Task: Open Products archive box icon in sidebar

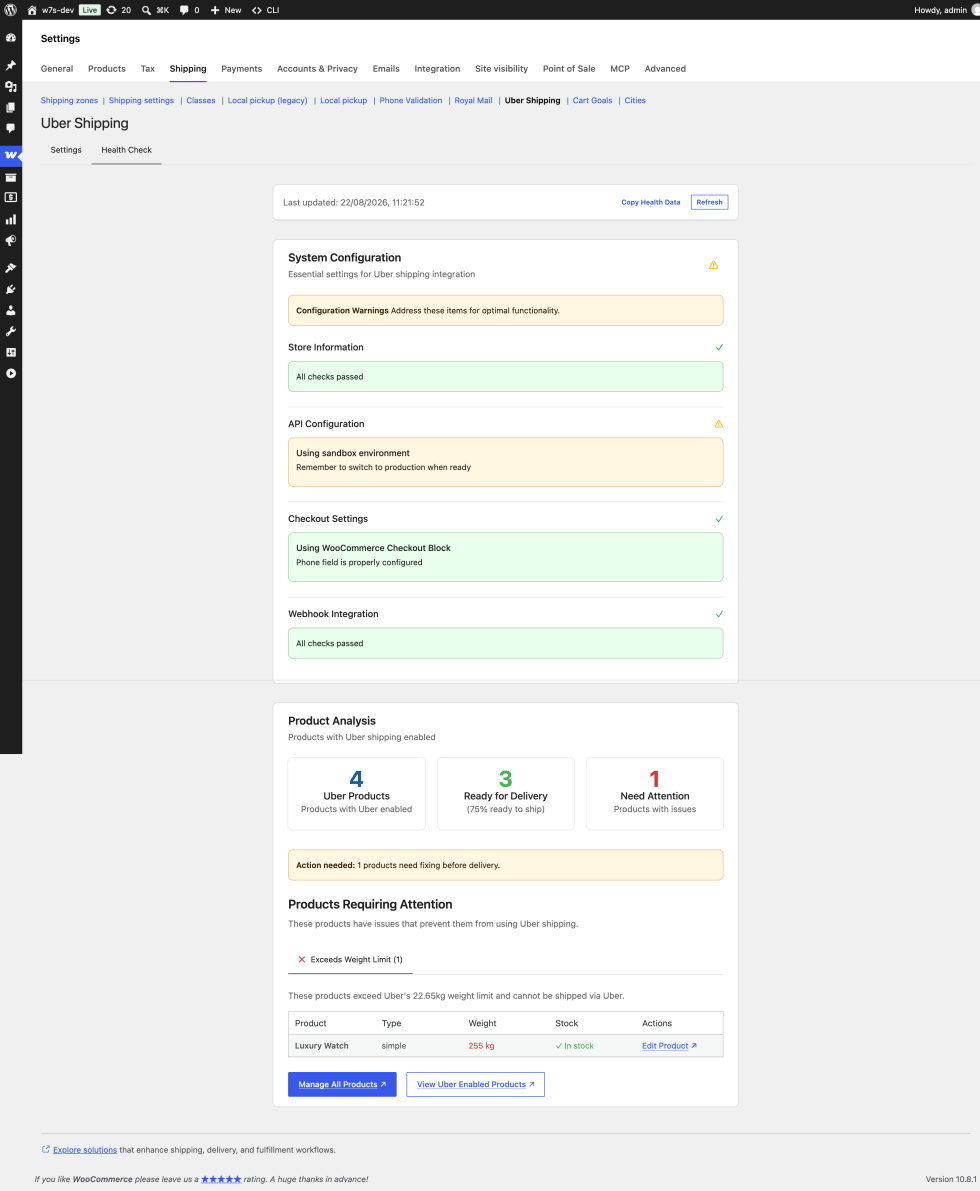Action: tap(11, 177)
